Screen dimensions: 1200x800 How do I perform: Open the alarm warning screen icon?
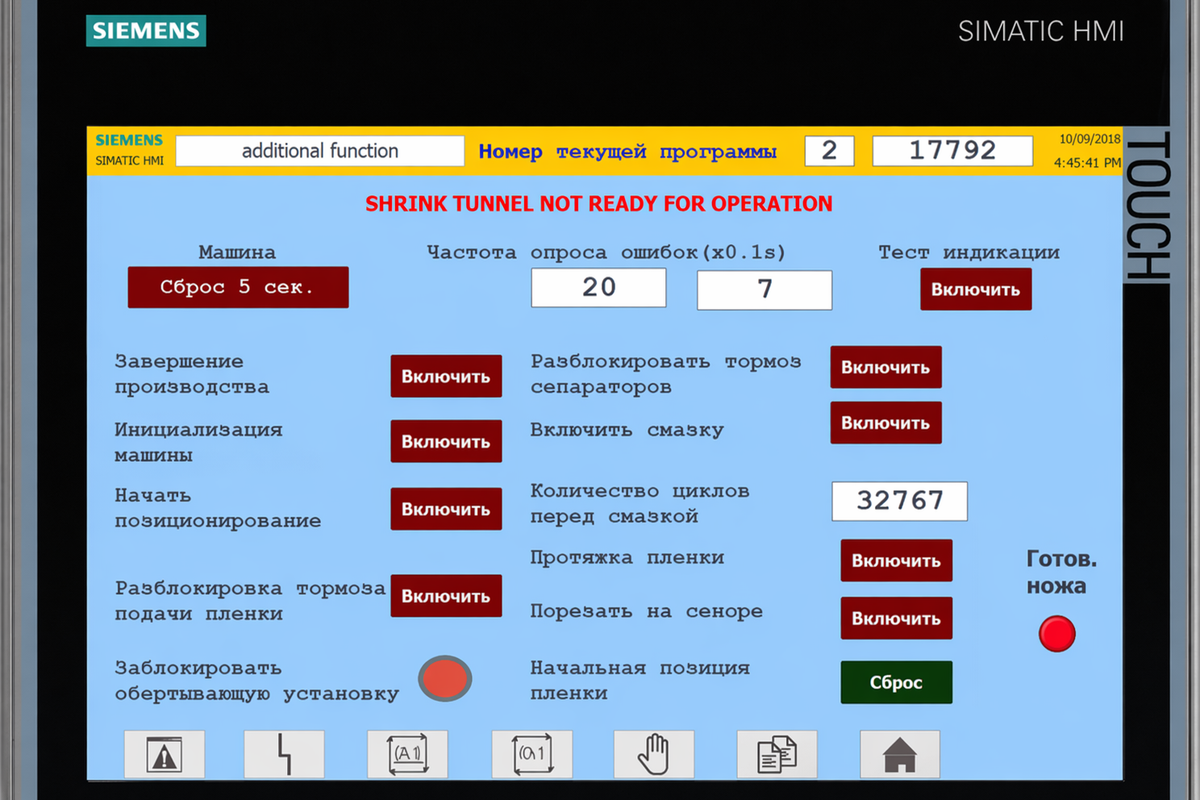click(164, 754)
